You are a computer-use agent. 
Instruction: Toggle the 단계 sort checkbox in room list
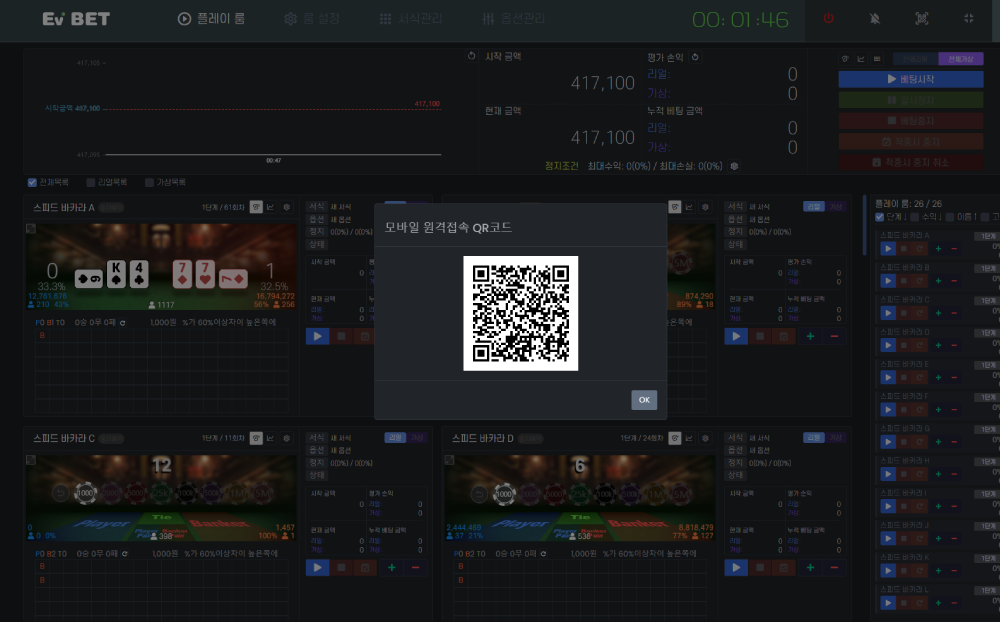(x=879, y=217)
